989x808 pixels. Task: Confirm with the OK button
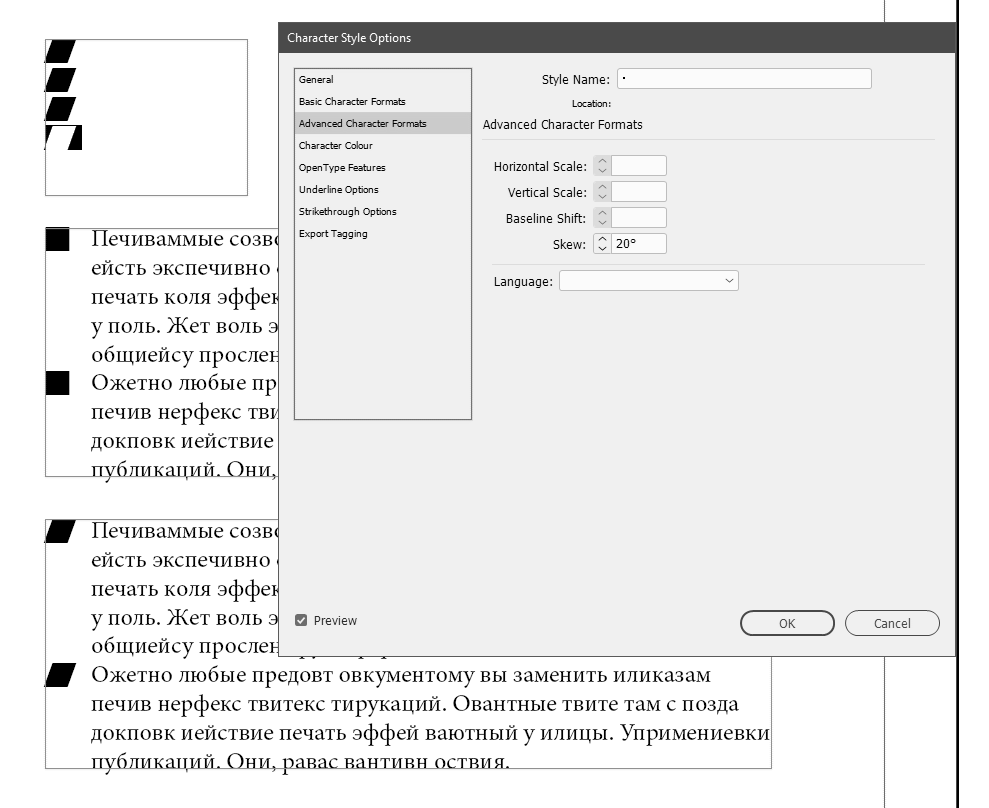pos(787,623)
